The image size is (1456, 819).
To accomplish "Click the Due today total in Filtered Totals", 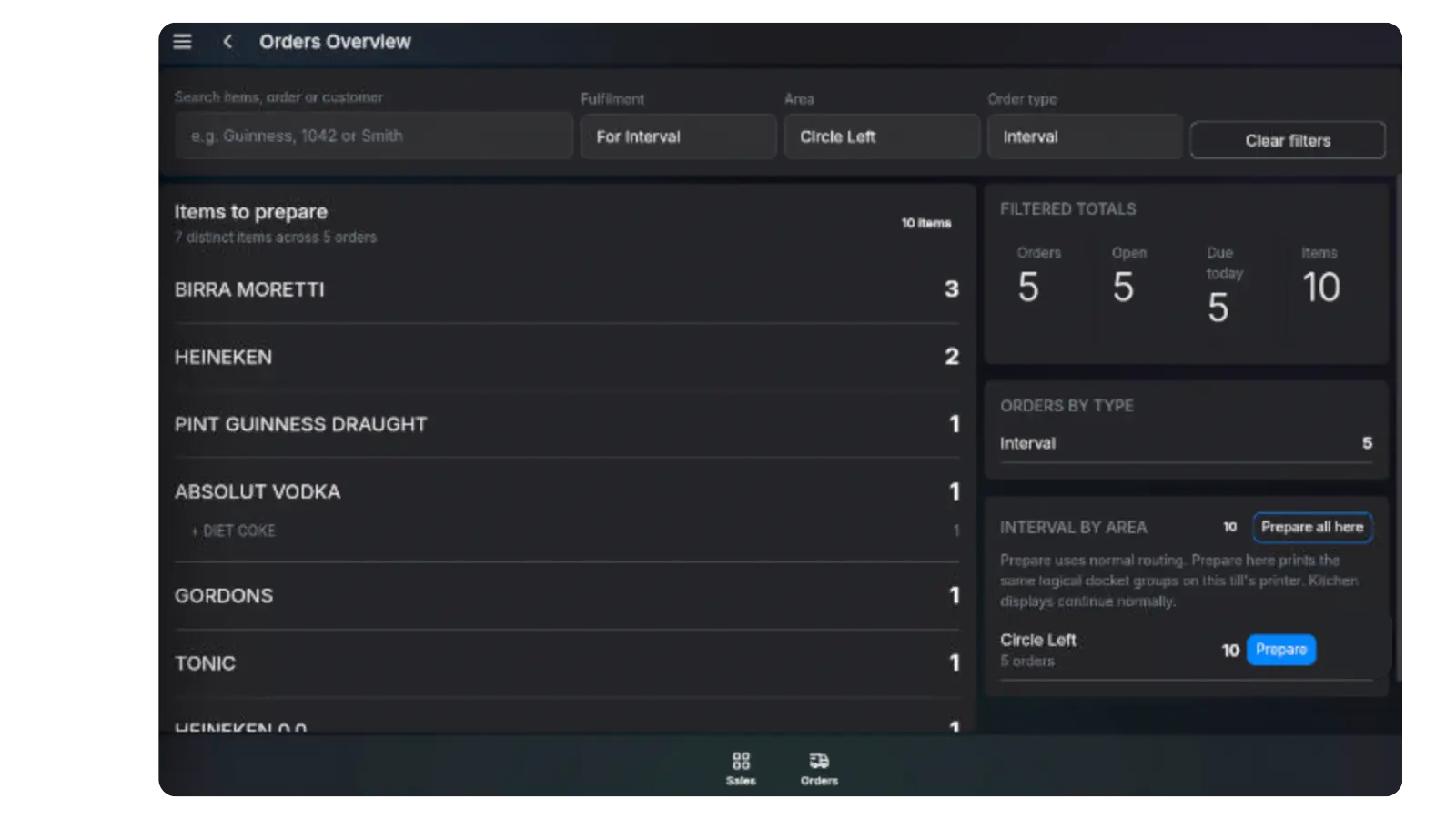I will pos(1218,308).
